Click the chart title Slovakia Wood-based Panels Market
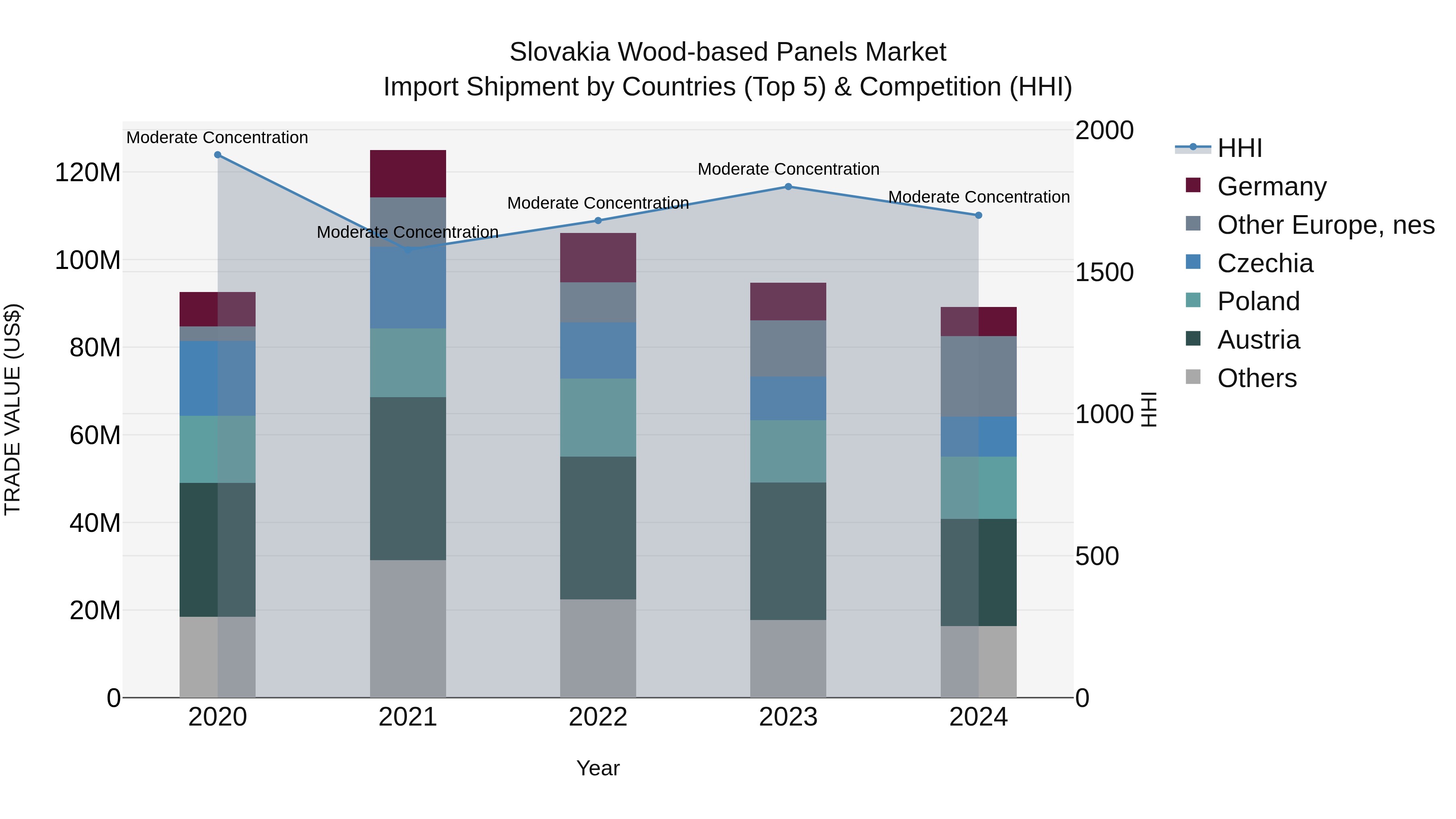 pos(728,52)
